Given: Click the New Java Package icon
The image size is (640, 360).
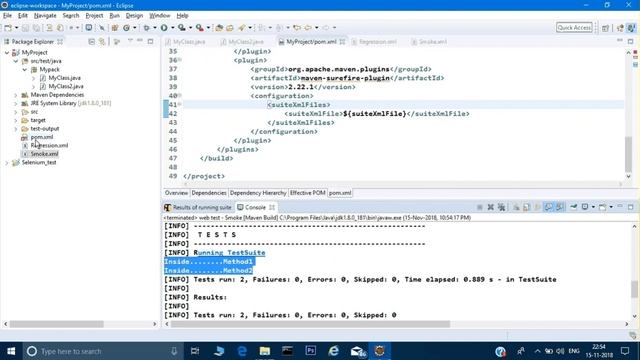Looking at the screenshot, I should pos(115,28).
